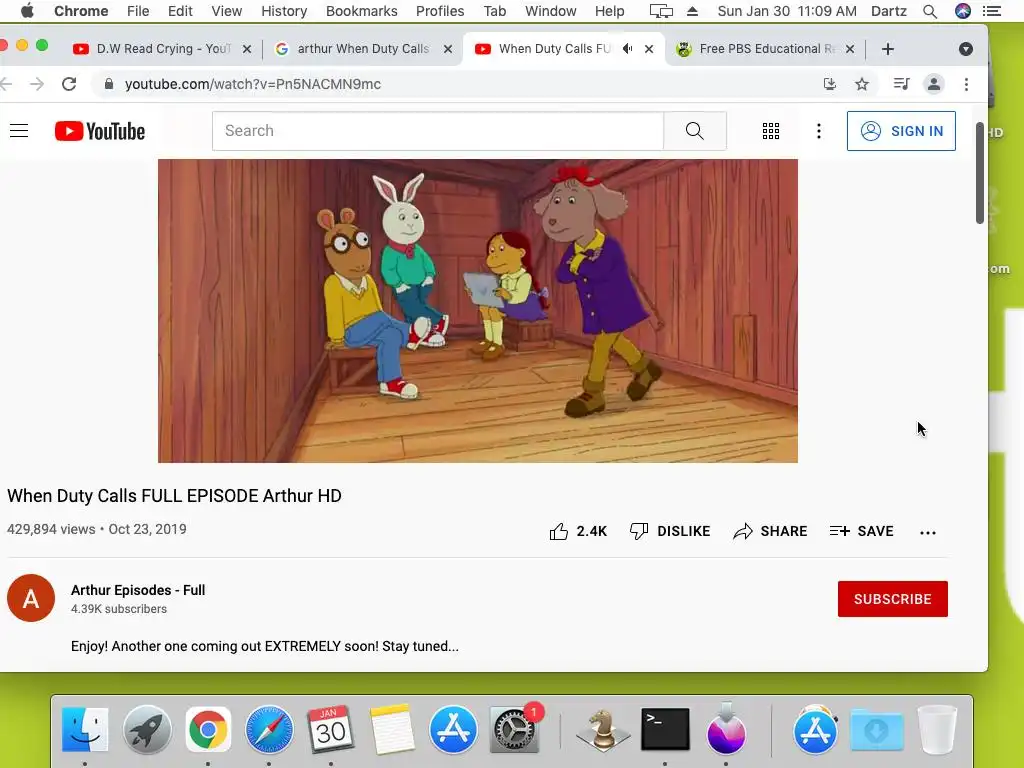The image size is (1024, 768).
Task: Open the History menu
Action: pos(284,11)
